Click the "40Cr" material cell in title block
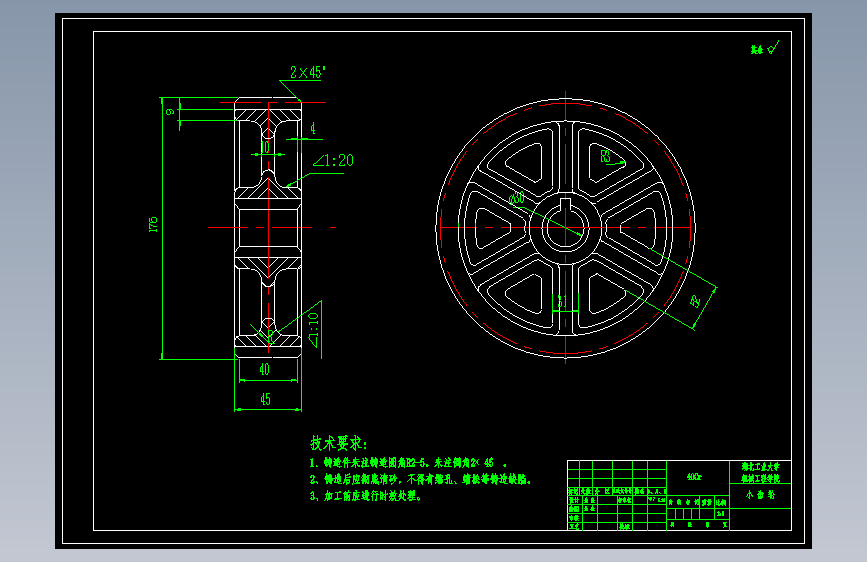Viewport: 867px width, 562px height. click(694, 477)
